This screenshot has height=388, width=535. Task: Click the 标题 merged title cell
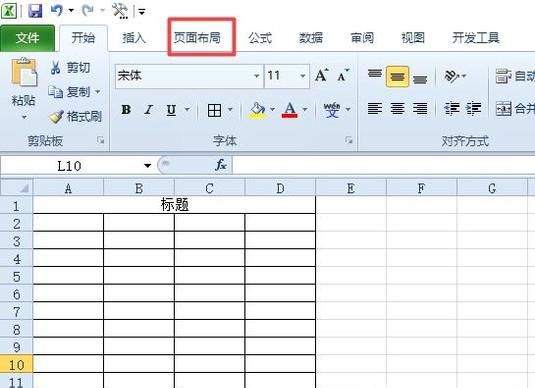(174, 205)
